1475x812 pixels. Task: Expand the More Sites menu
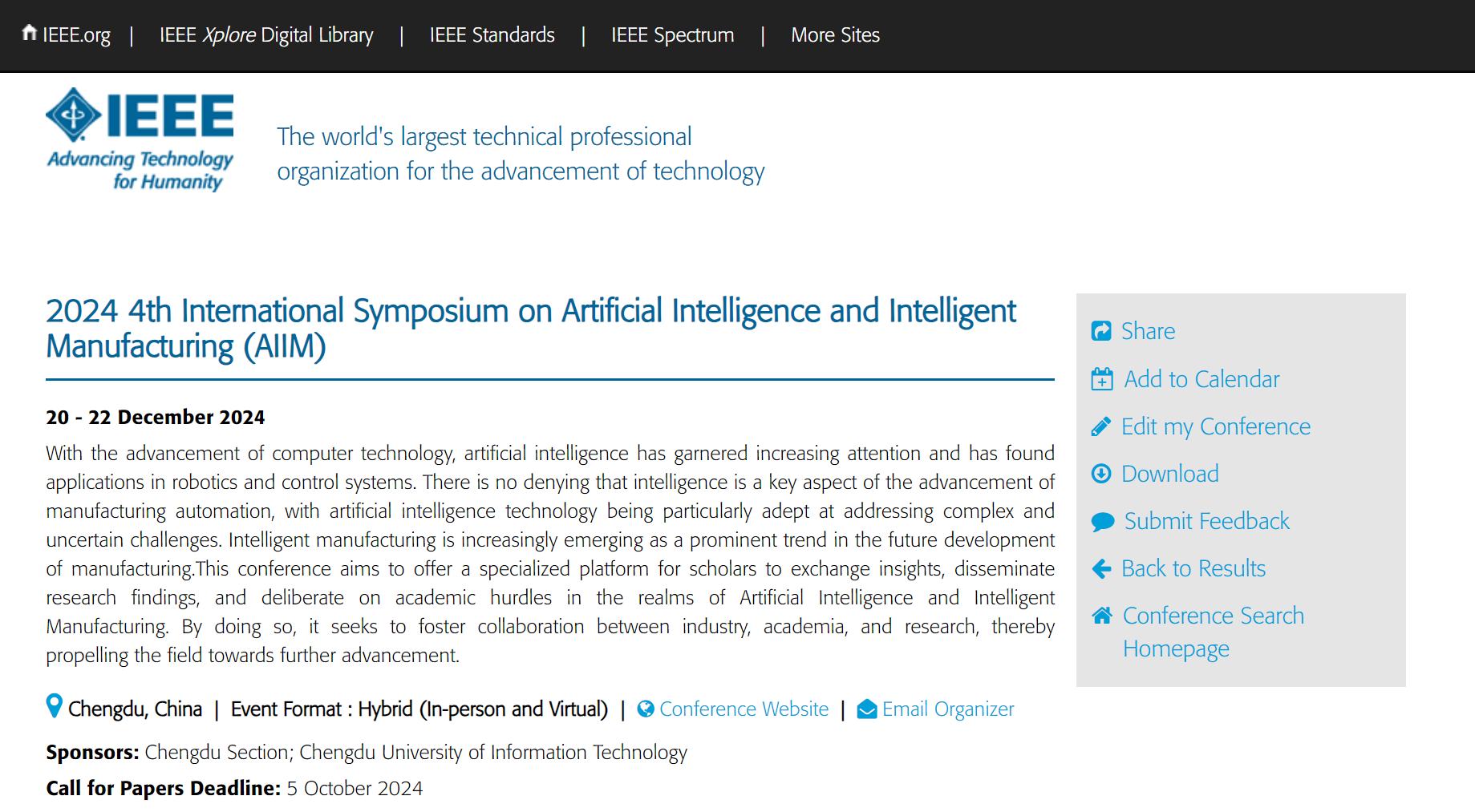tap(836, 35)
